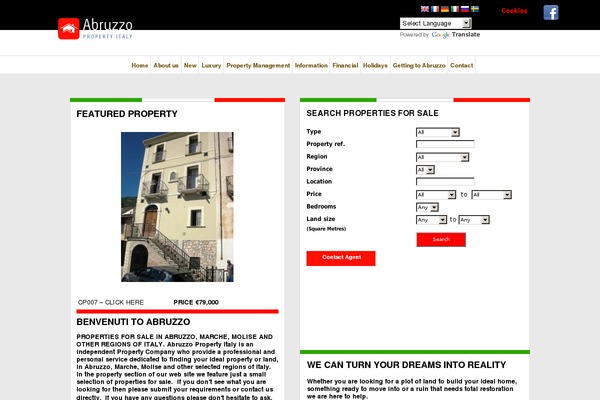The height and width of the screenshot is (400, 600).
Task: Click the Google Translate link
Action: 456,34
